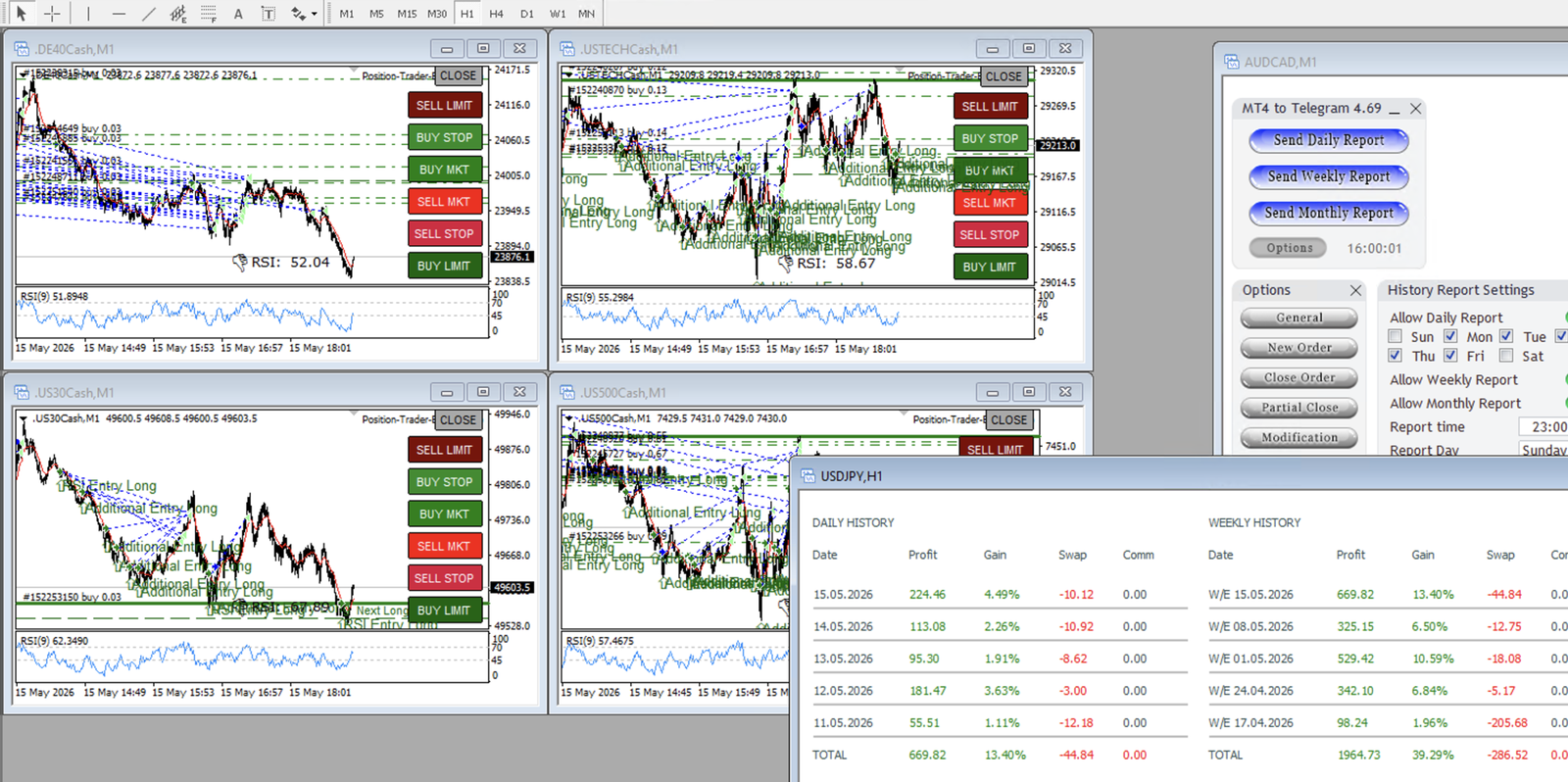Select the text label tool
Screen dimensions: 1568x782
point(268,14)
